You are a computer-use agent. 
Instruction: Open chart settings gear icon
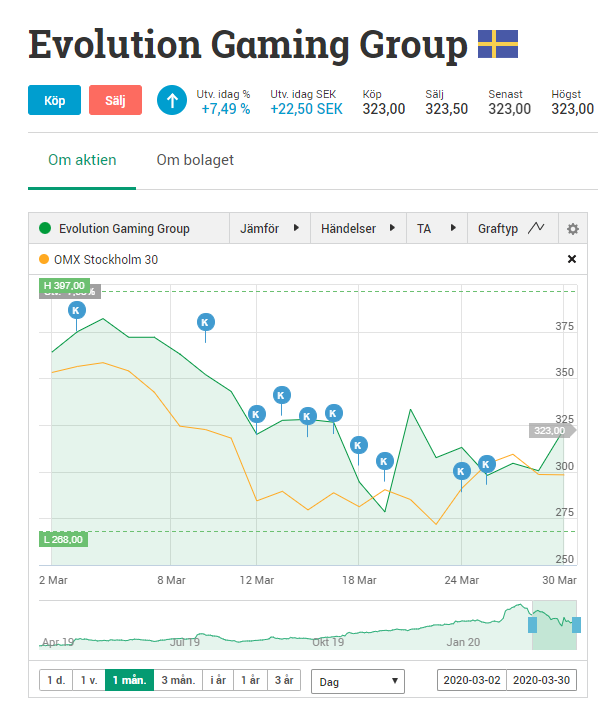(572, 229)
